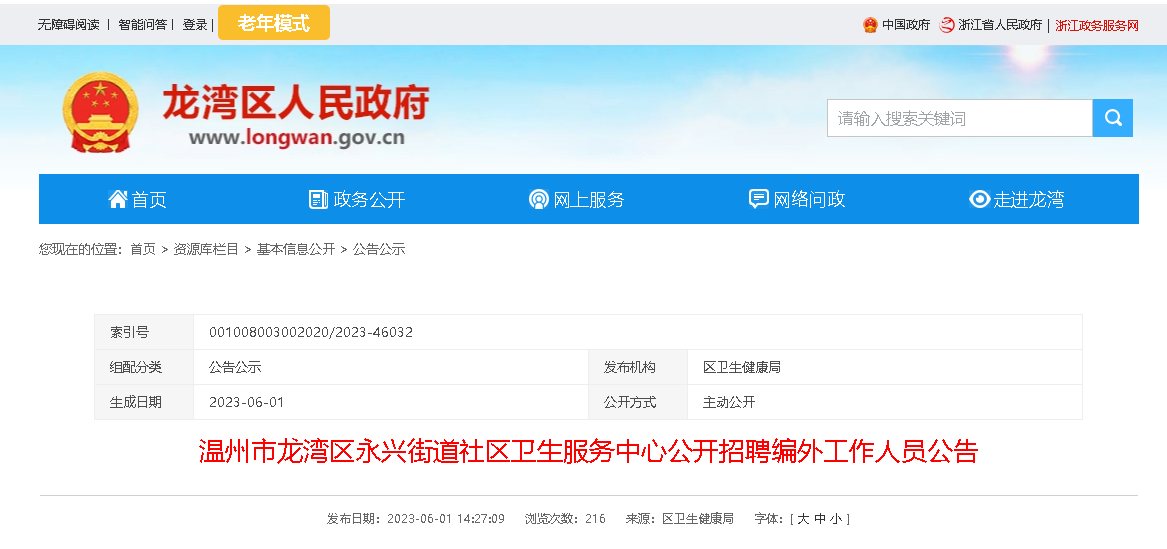
Task: Click the 网上服务 headset icon
Action: point(539,199)
